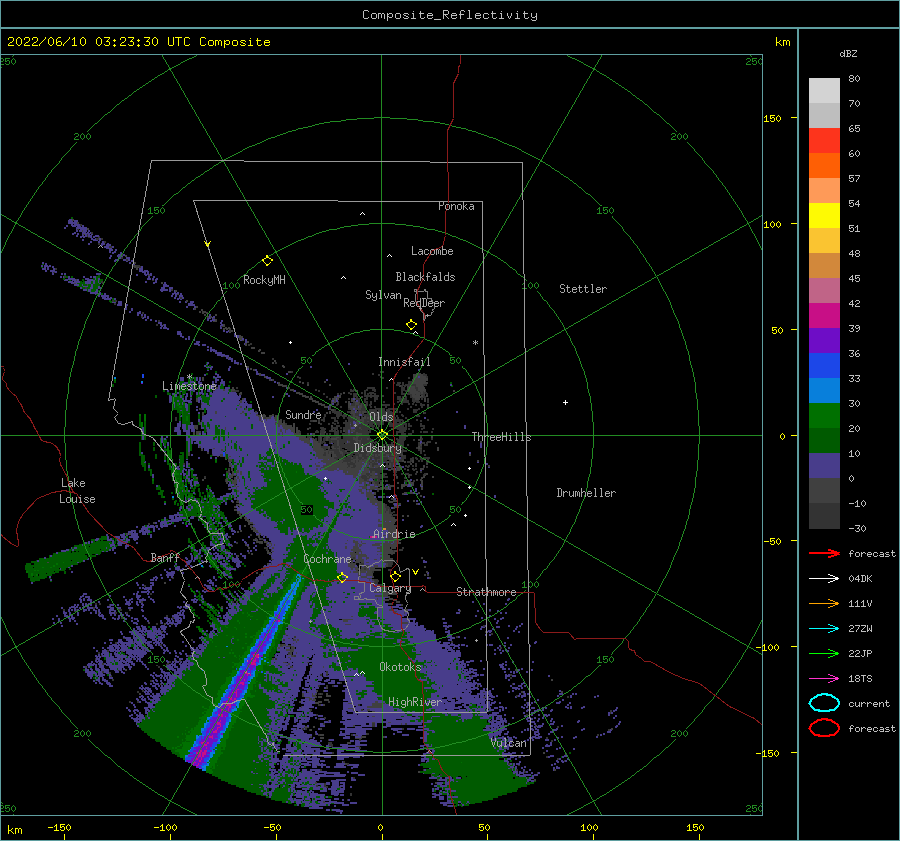Click the magenta 18TS arrow icon
The width and height of the screenshot is (900, 841).
coord(824,679)
